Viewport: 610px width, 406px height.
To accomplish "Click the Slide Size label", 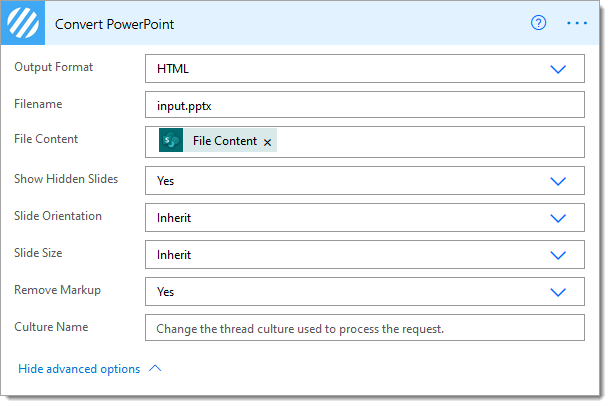I will tap(38, 253).
